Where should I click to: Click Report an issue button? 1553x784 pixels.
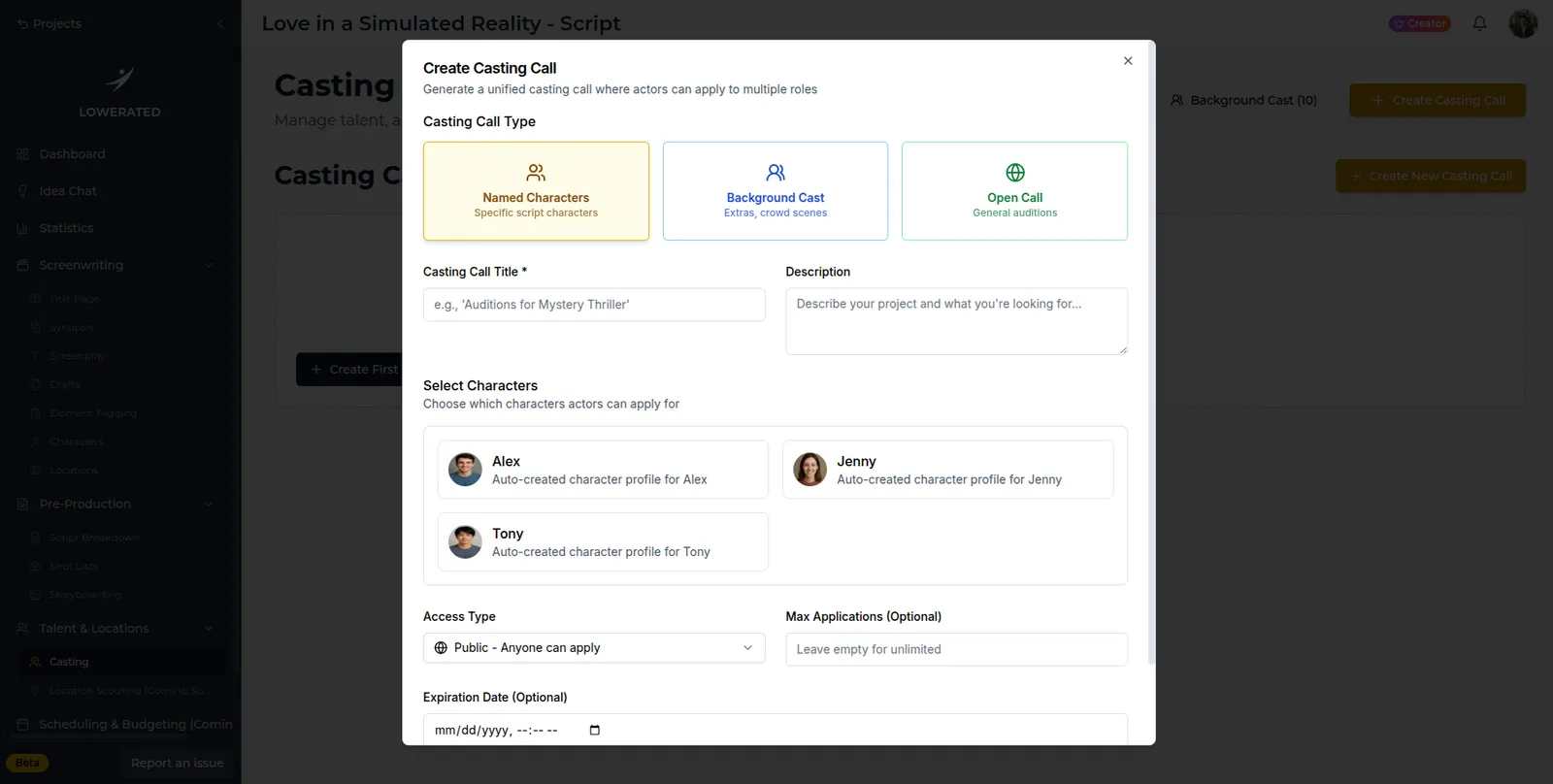pos(177,764)
